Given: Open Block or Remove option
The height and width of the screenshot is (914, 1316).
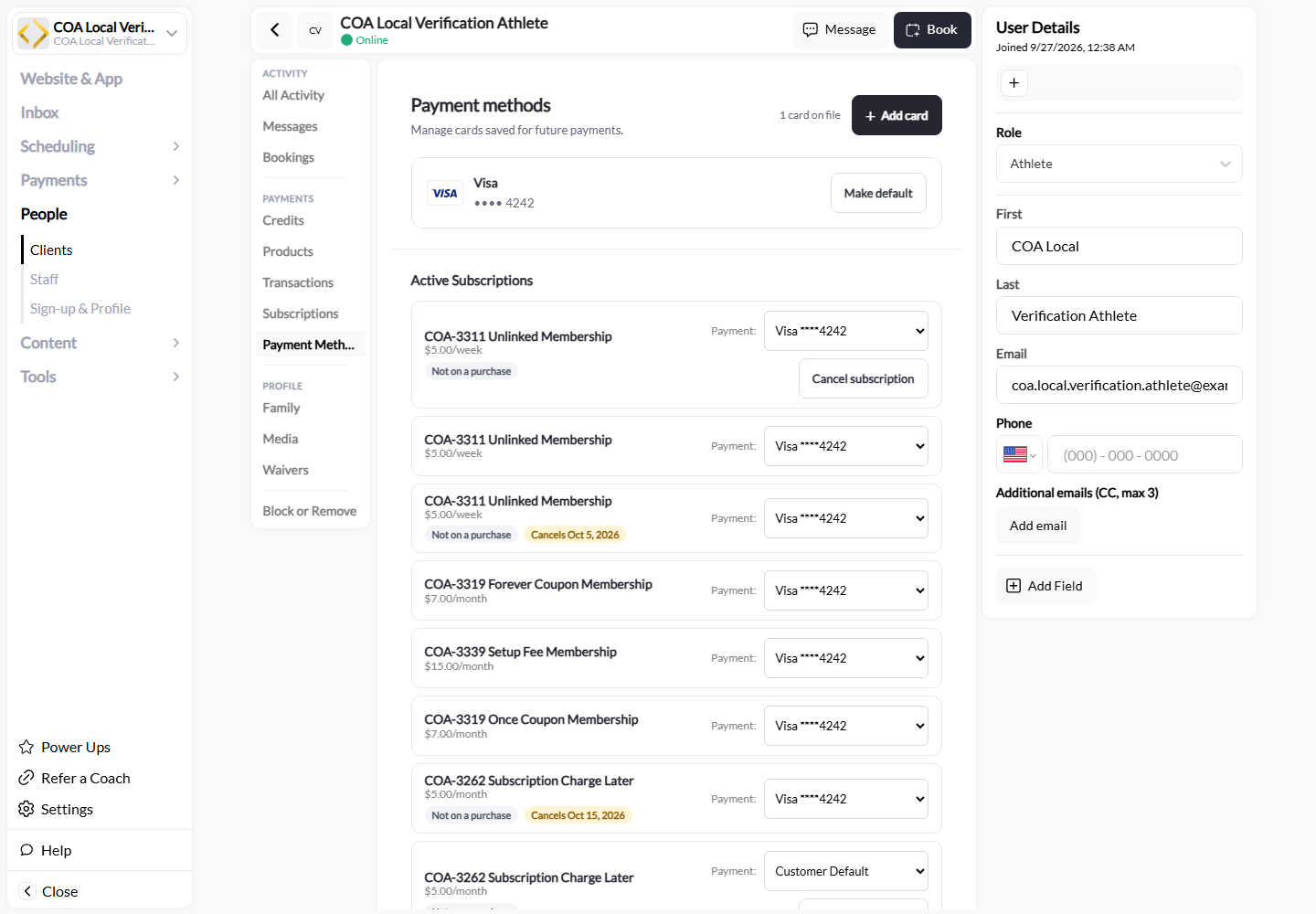Looking at the screenshot, I should coord(310,511).
